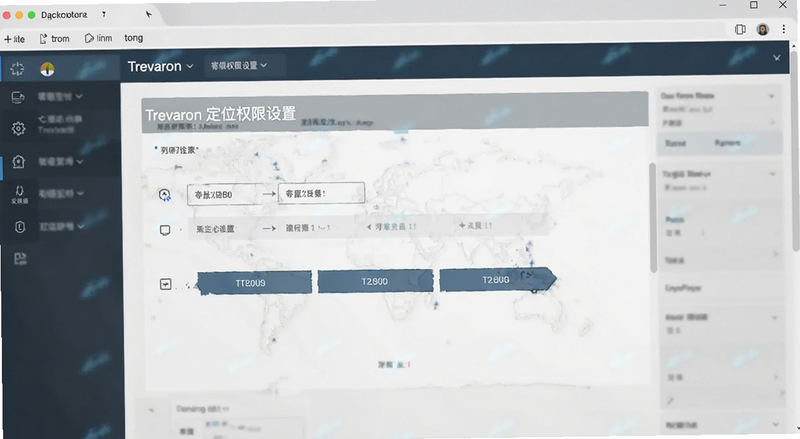Viewport: 800px width, 439px height.
Task: Click the second boxed field after the arrow
Action: pos(321,193)
